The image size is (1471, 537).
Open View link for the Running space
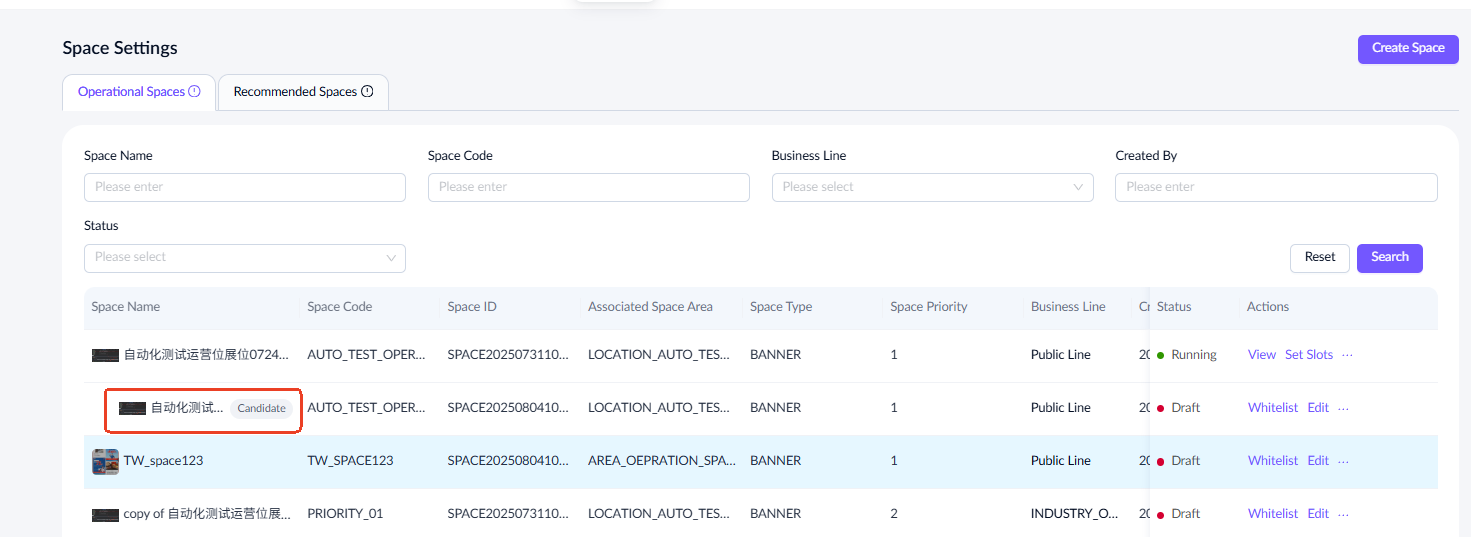pyautogui.click(x=1261, y=355)
